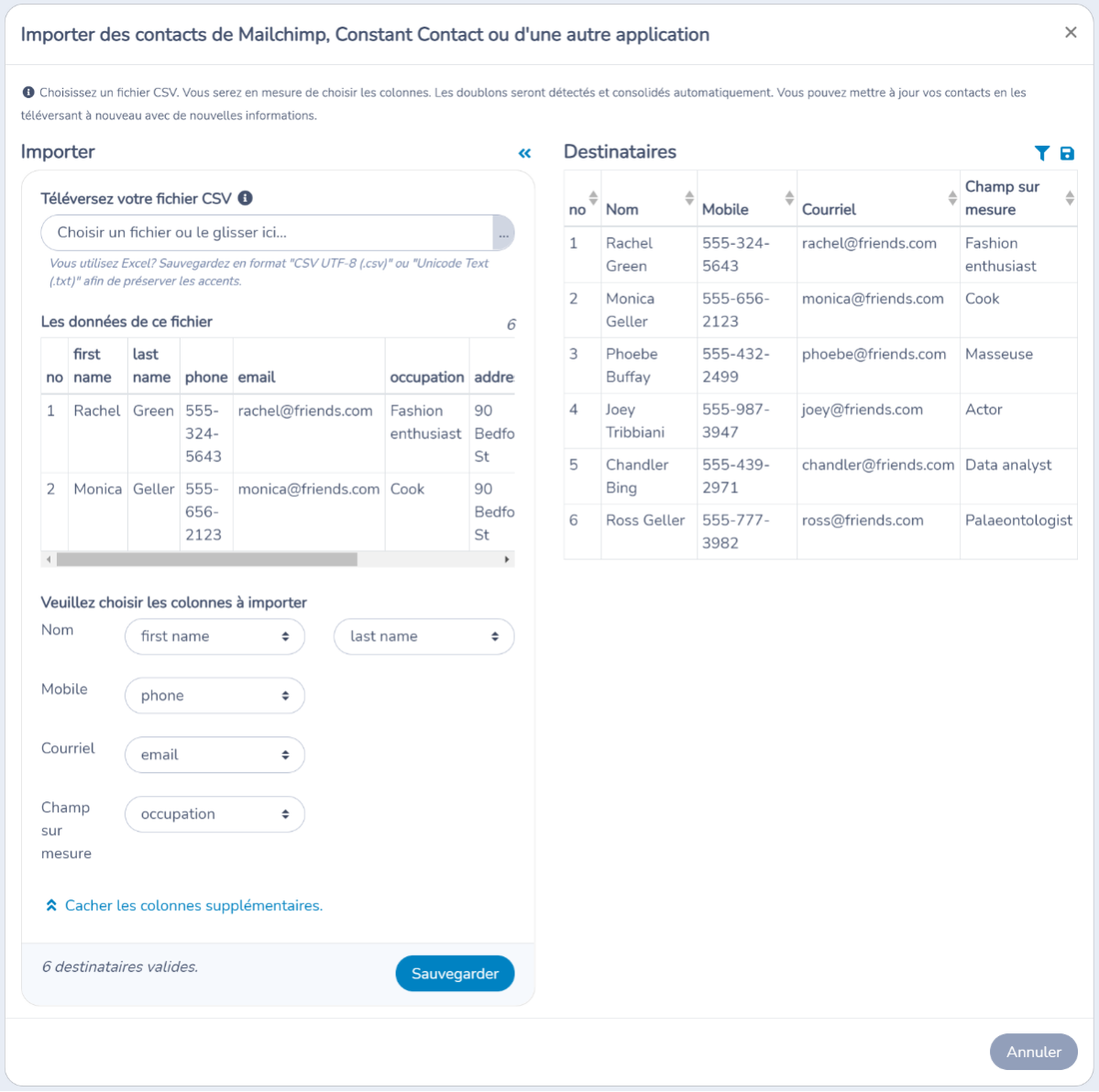Screen dimensions: 1099x1092
Task: Sort recipients by Champ sur mesure column
Action: (x=1070, y=198)
